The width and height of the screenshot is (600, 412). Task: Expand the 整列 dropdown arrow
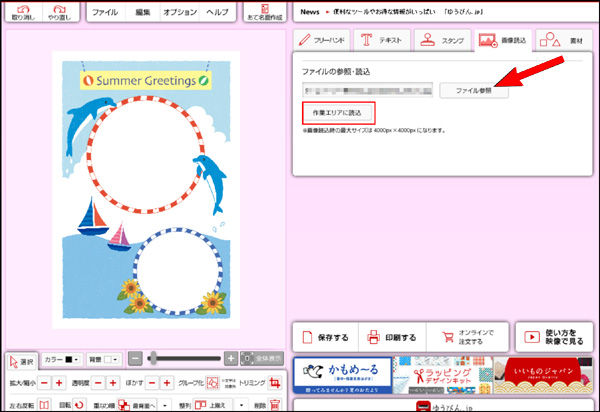(241, 405)
